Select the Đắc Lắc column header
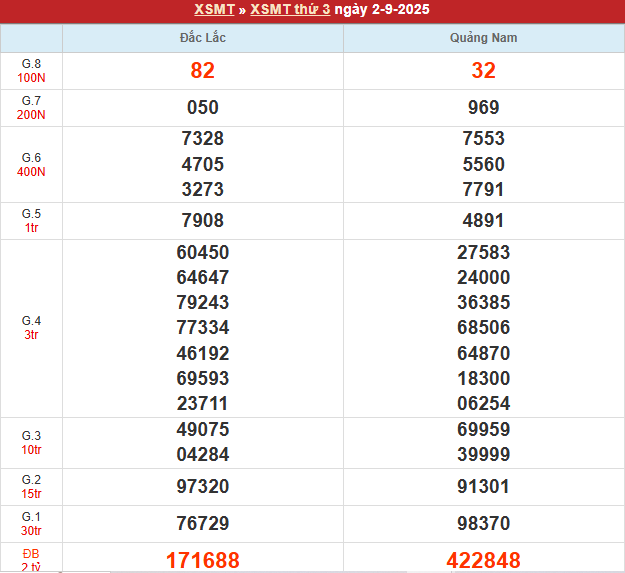This screenshot has width=625, height=573. (x=202, y=38)
